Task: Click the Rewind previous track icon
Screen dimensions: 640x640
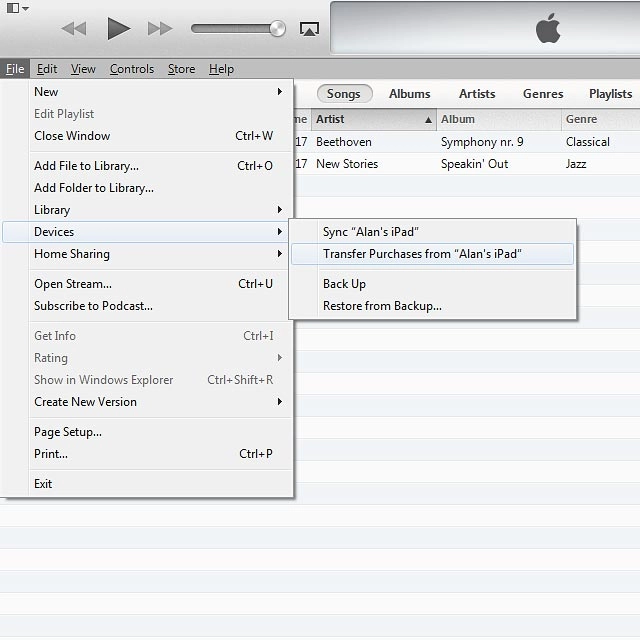Action: point(74,29)
